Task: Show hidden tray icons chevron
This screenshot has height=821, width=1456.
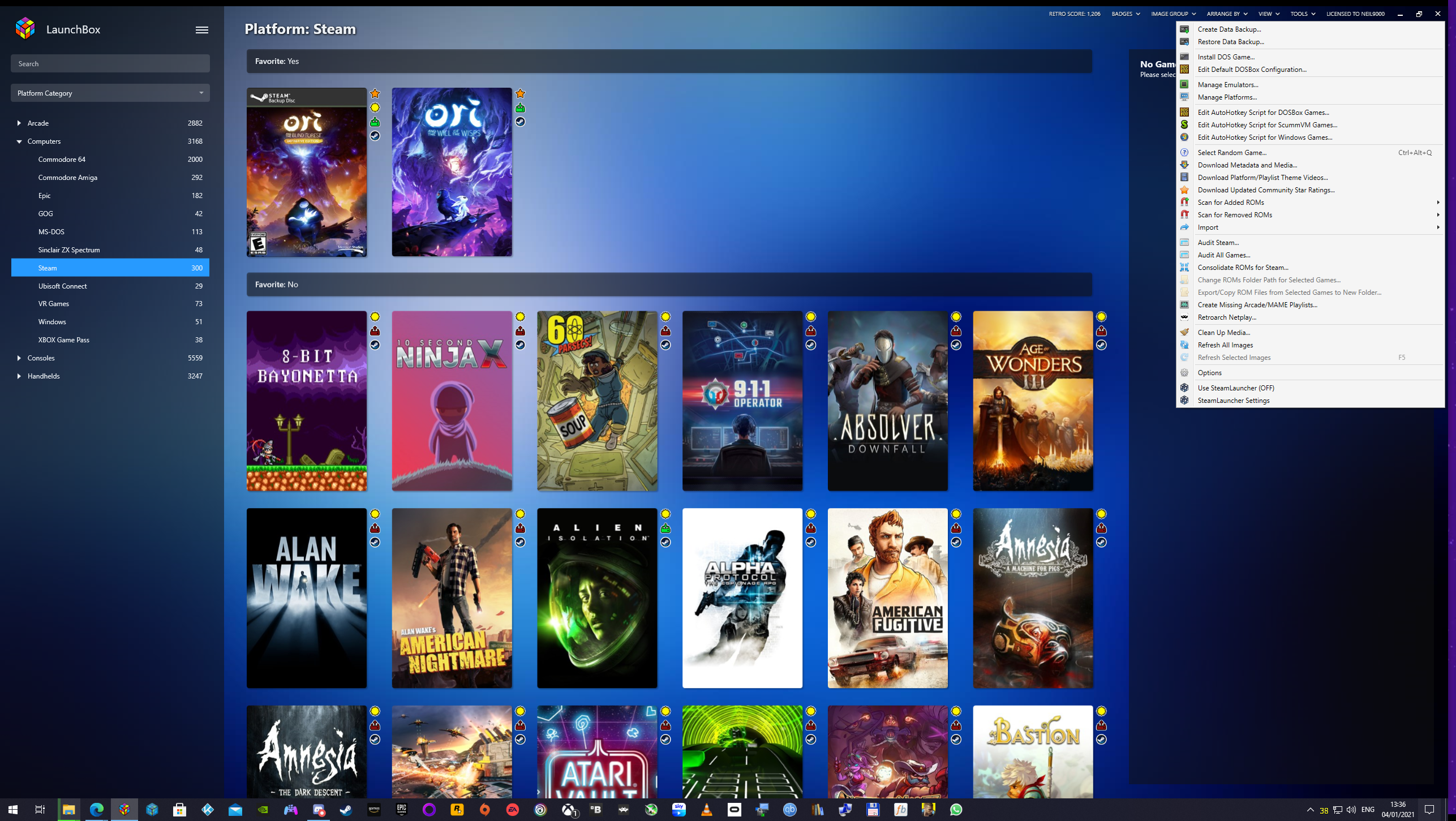Action: pos(1310,810)
